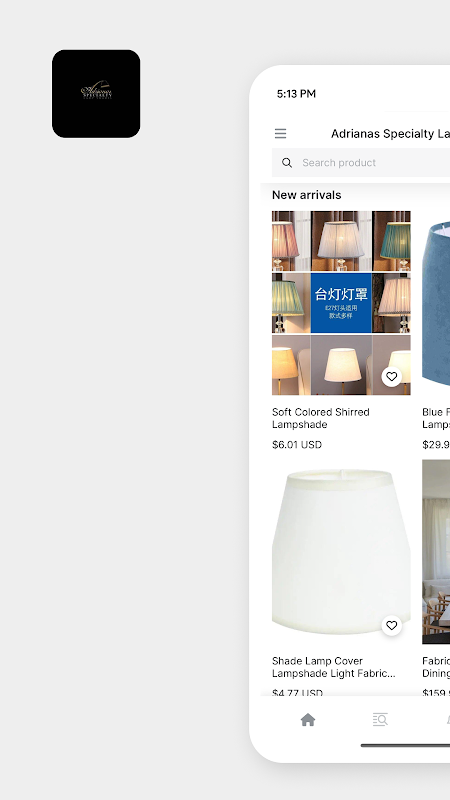Open Soft Colored Shirred Lampshade title
The width and height of the screenshot is (450, 800).
pos(321,418)
